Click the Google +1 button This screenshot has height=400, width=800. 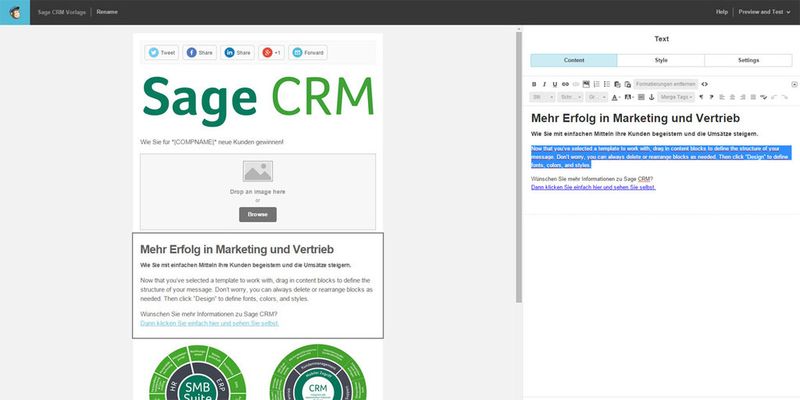271,53
